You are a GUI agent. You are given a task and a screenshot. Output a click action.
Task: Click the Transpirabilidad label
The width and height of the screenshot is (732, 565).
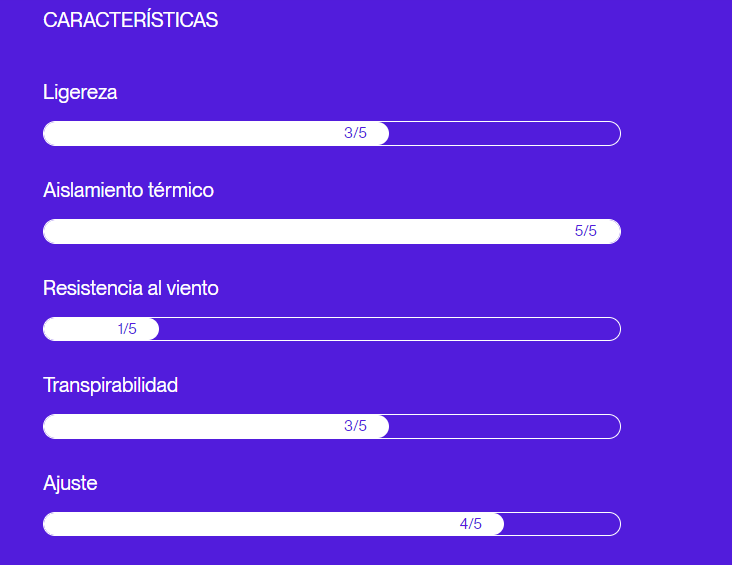coord(110,385)
